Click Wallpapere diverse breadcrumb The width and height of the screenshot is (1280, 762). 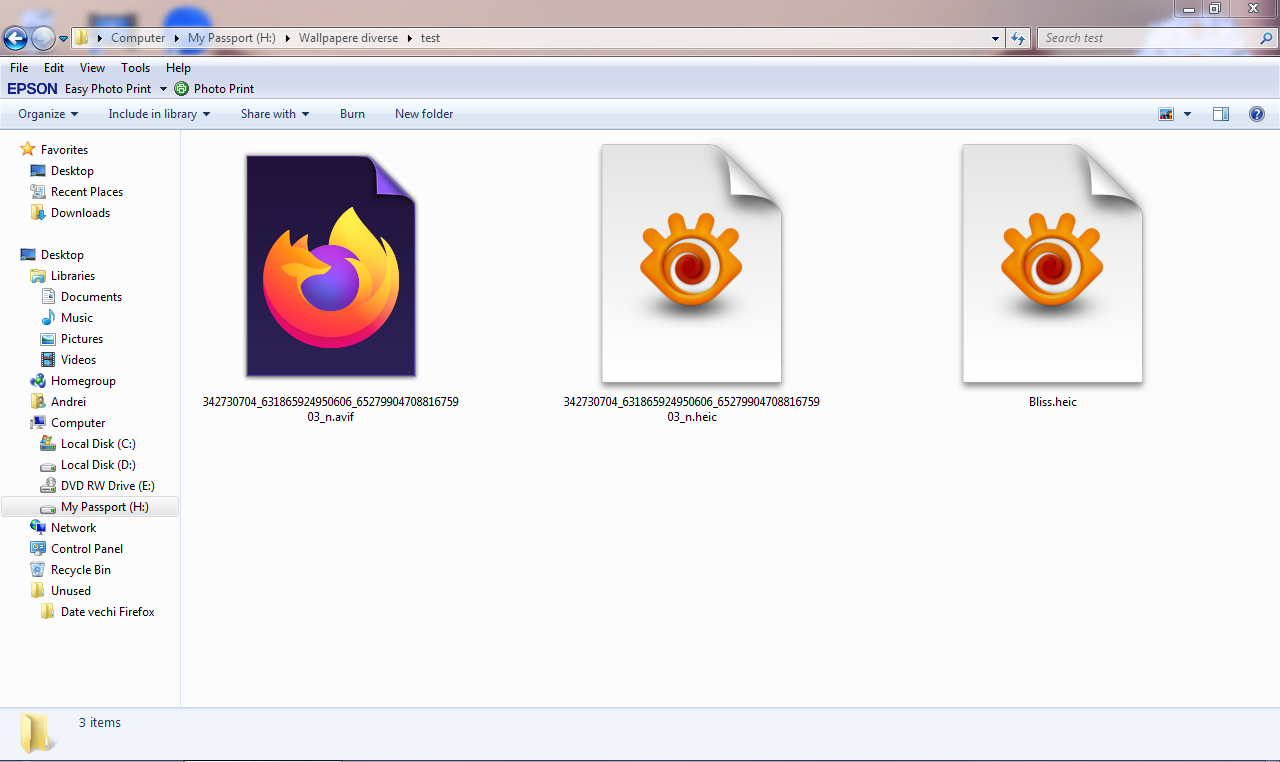point(348,38)
